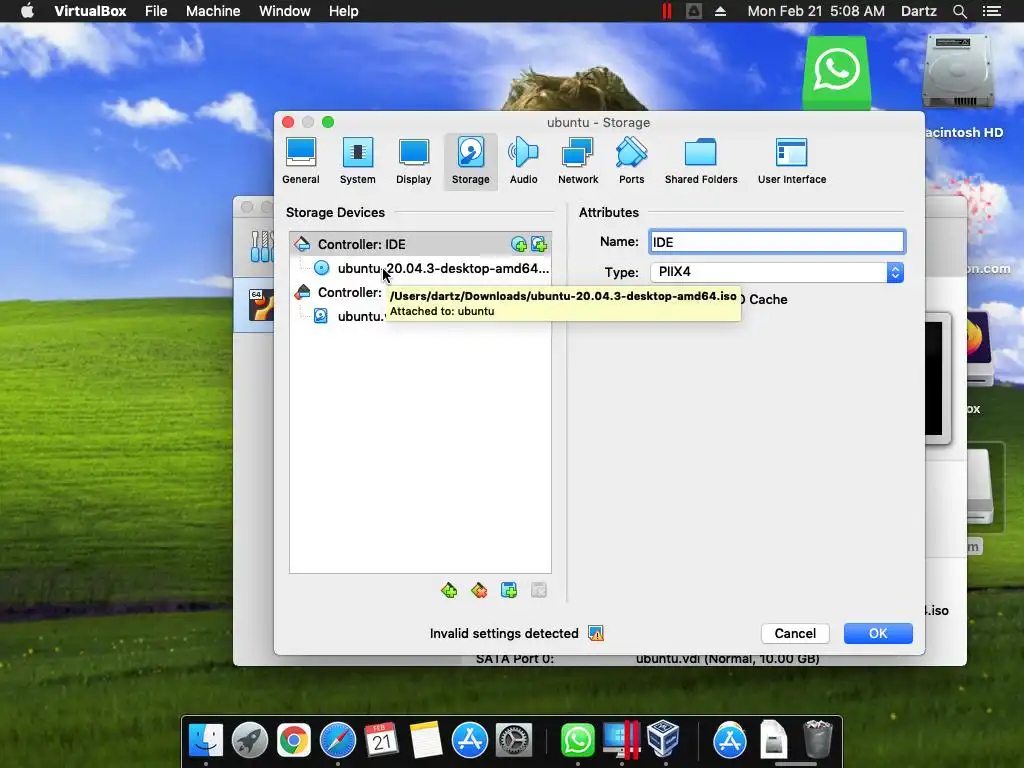Click the remove selected controller icon
Screen dimensions: 1024x768
(479, 590)
